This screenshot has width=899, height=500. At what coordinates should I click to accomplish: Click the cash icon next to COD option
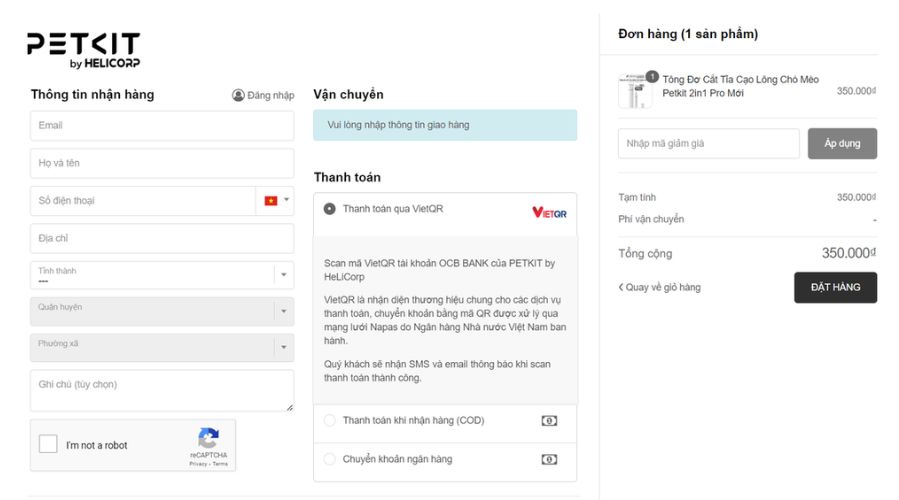click(x=549, y=421)
